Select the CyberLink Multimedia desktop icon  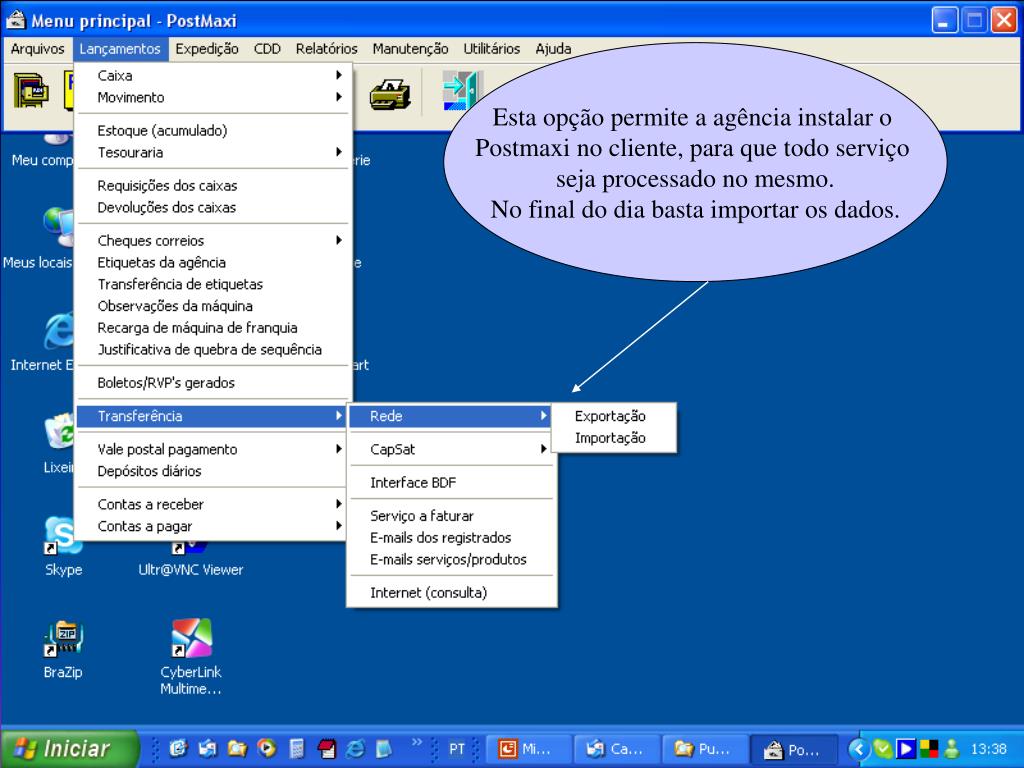click(x=191, y=656)
